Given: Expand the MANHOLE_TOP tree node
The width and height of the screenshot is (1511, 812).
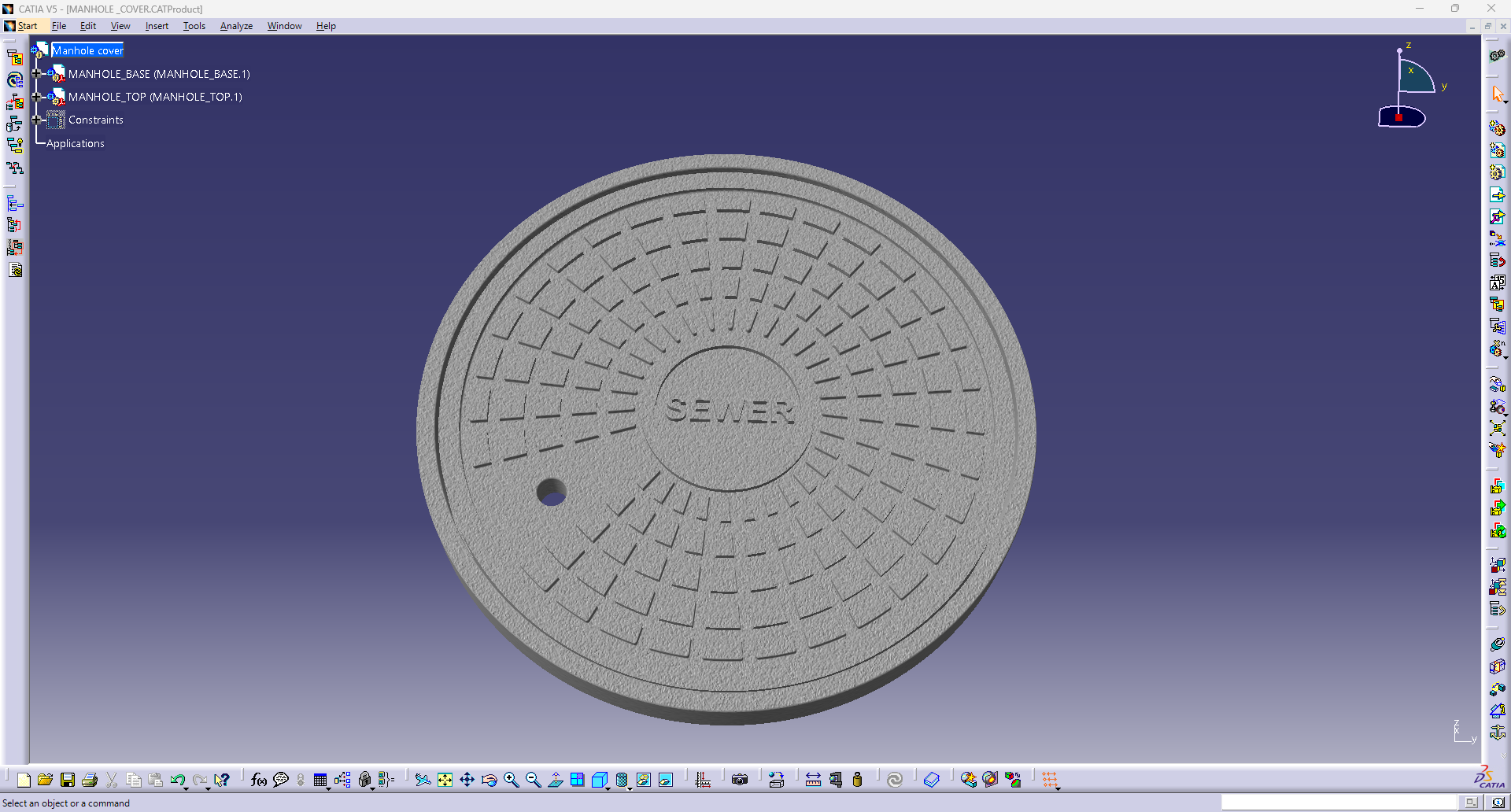Looking at the screenshot, I should point(36,97).
